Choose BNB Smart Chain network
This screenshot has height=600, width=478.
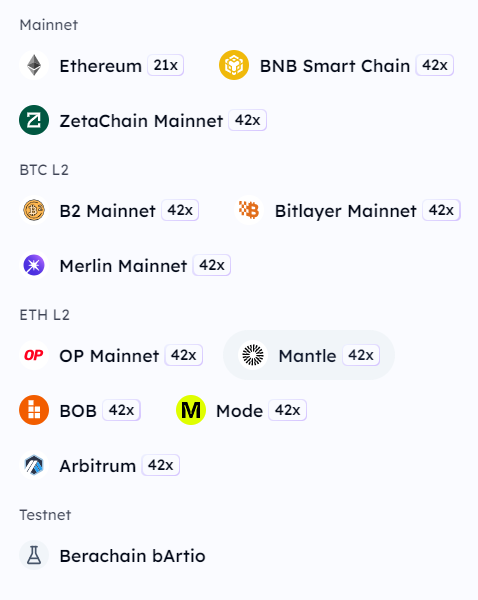(335, 65)
